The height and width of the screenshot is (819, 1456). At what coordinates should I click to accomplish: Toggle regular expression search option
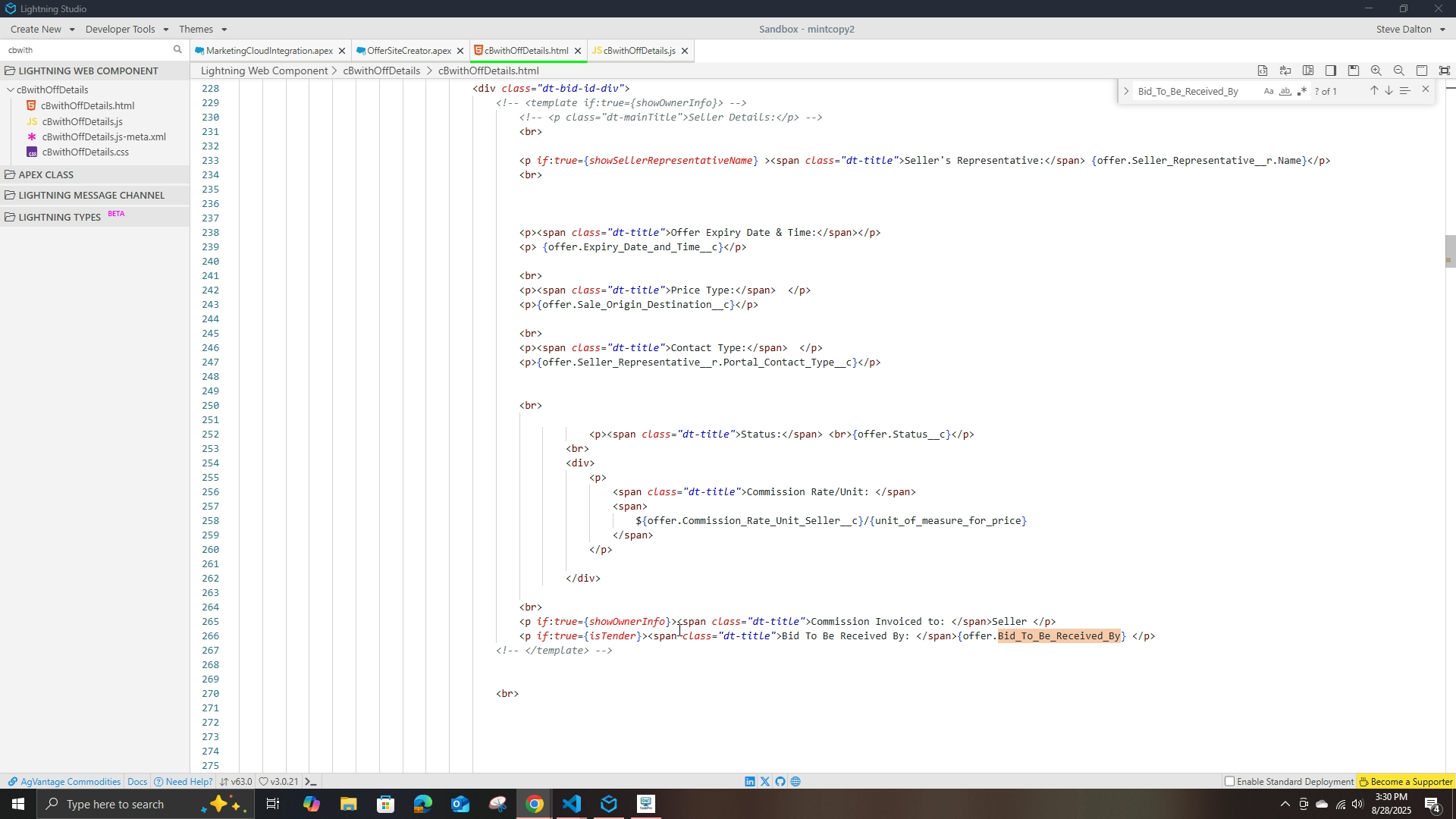coord(1302,92)
